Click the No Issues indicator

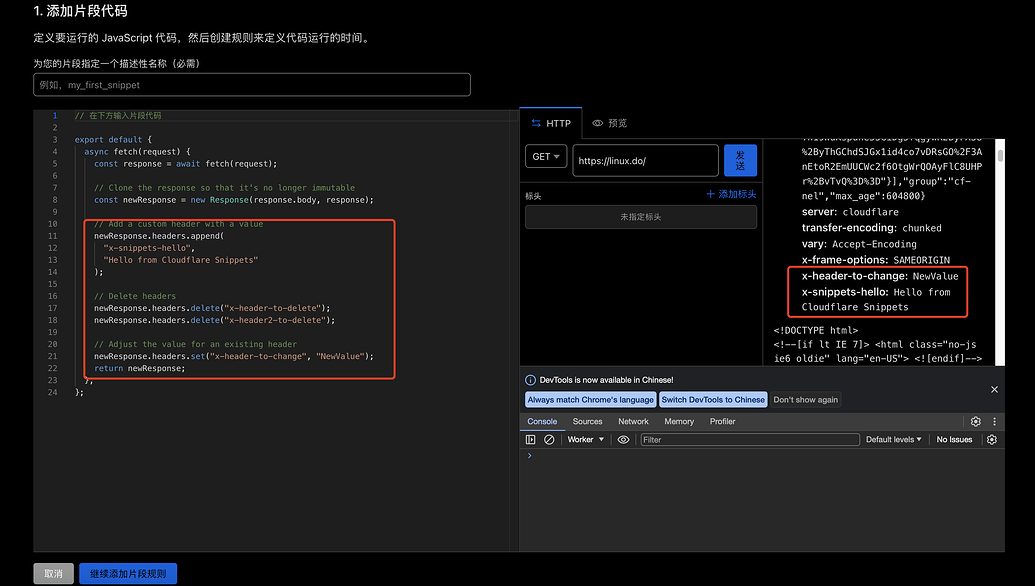click(x=954, y=440)
